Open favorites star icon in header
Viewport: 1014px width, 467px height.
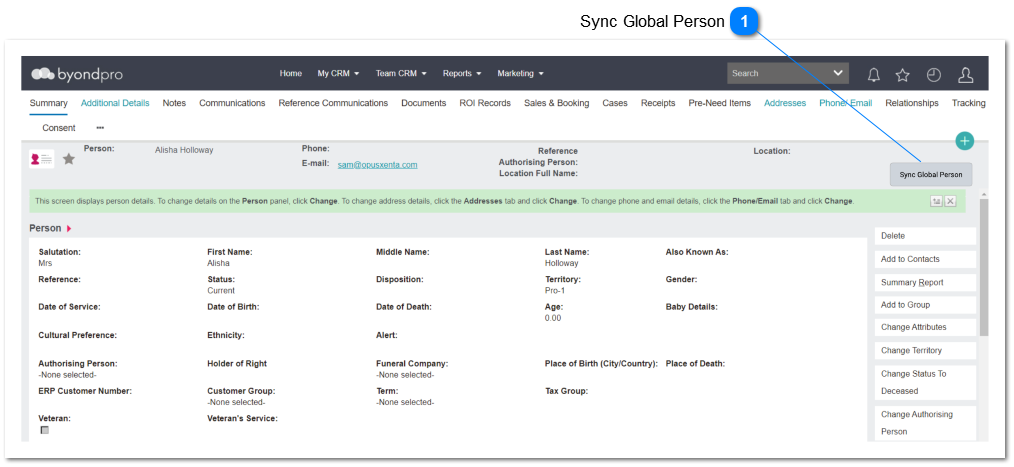(x=903, y=74)
